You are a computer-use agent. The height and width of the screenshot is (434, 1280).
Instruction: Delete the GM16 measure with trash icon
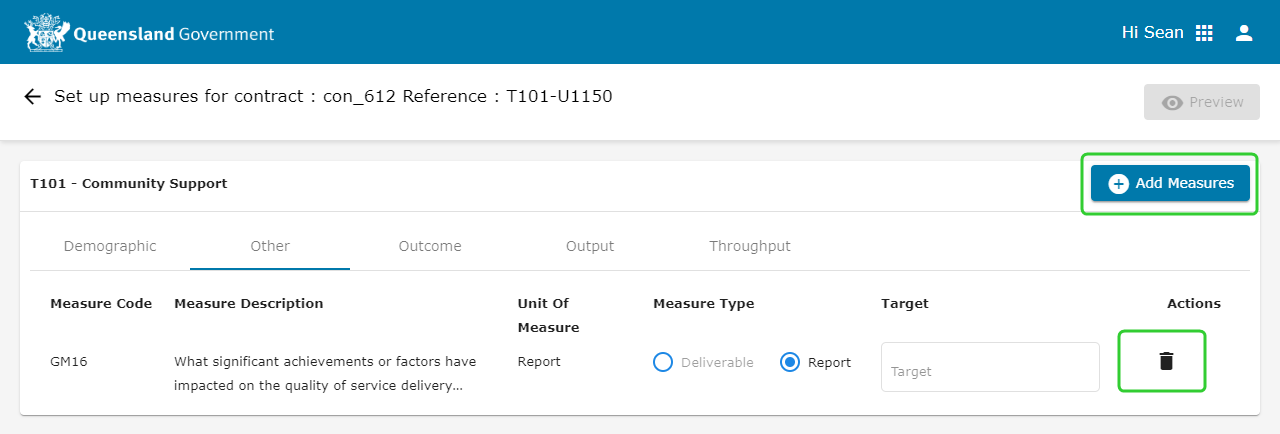[1165, 361]
